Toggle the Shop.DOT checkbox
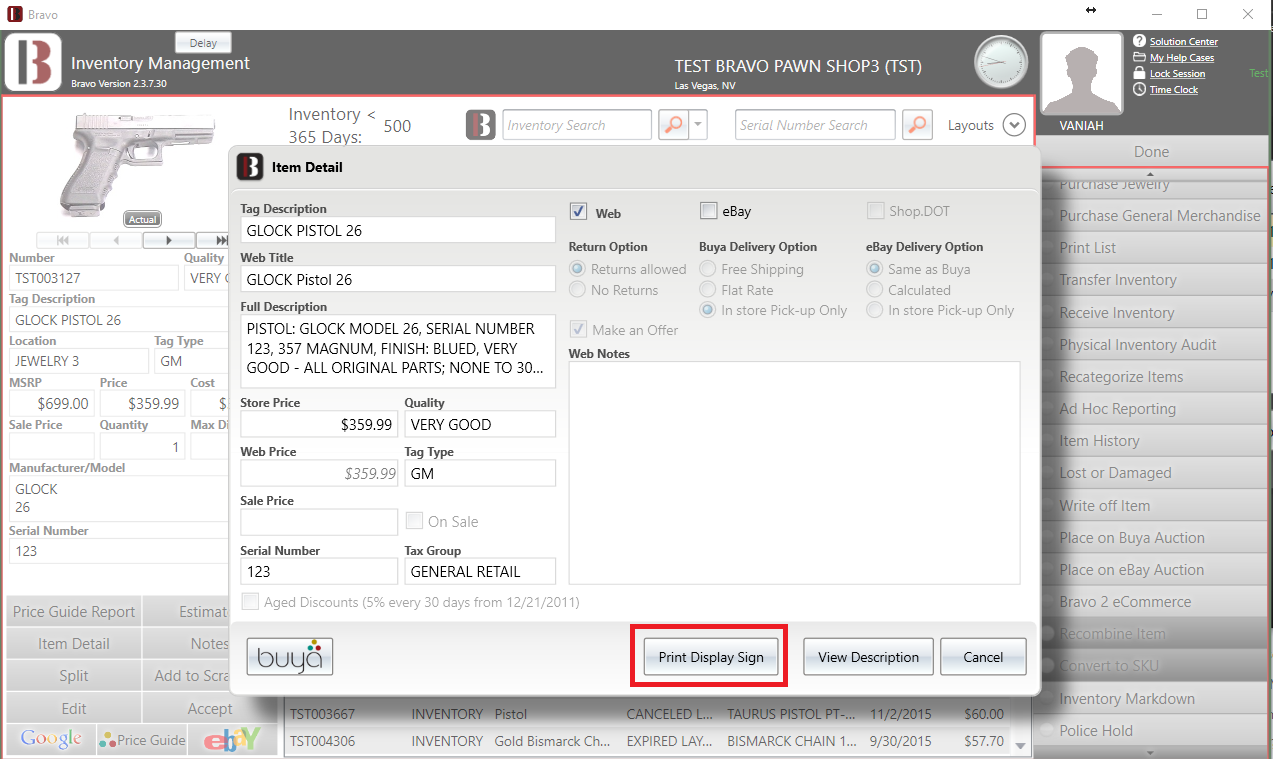 pyautogui.click(x=876, y=211)
